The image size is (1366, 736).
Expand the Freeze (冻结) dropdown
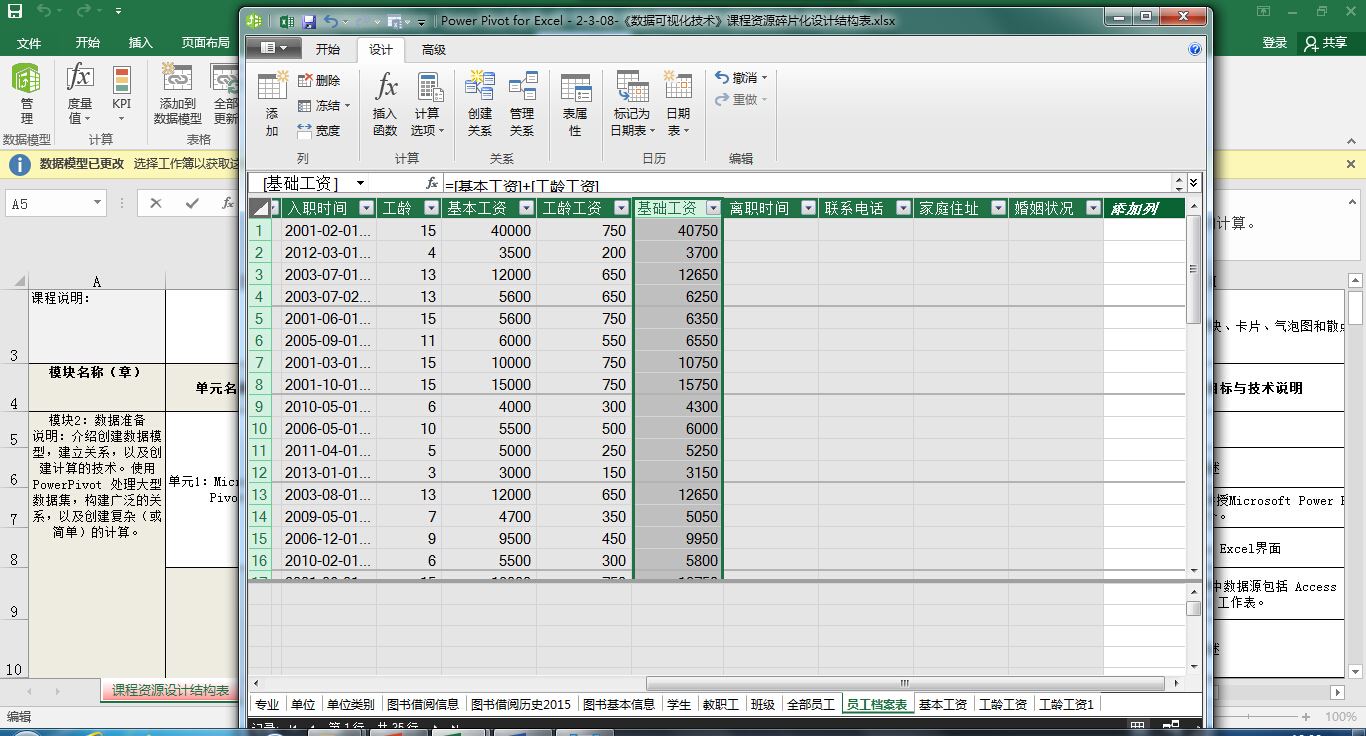347,105
